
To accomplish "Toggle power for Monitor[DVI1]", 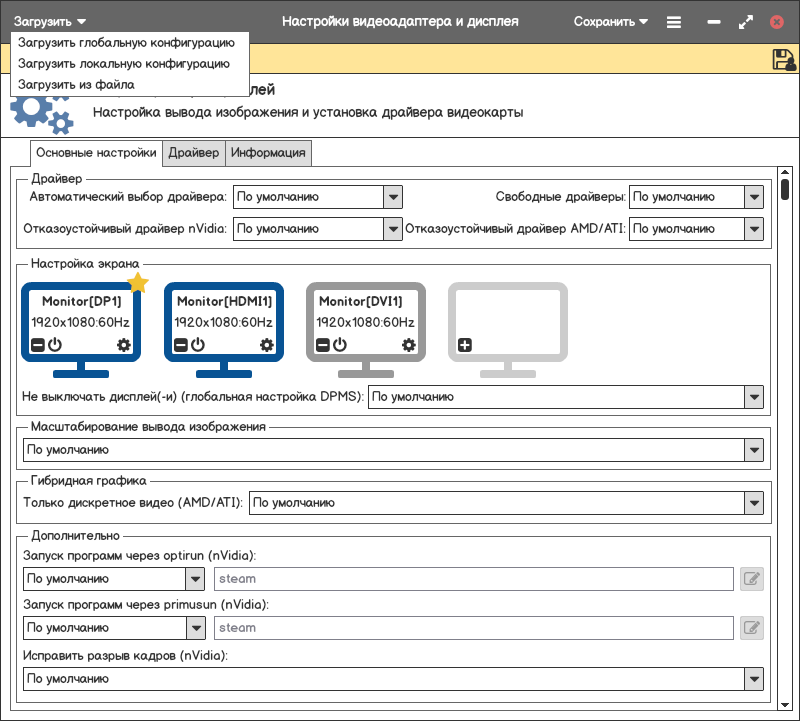I will click(x=340, y=345).
